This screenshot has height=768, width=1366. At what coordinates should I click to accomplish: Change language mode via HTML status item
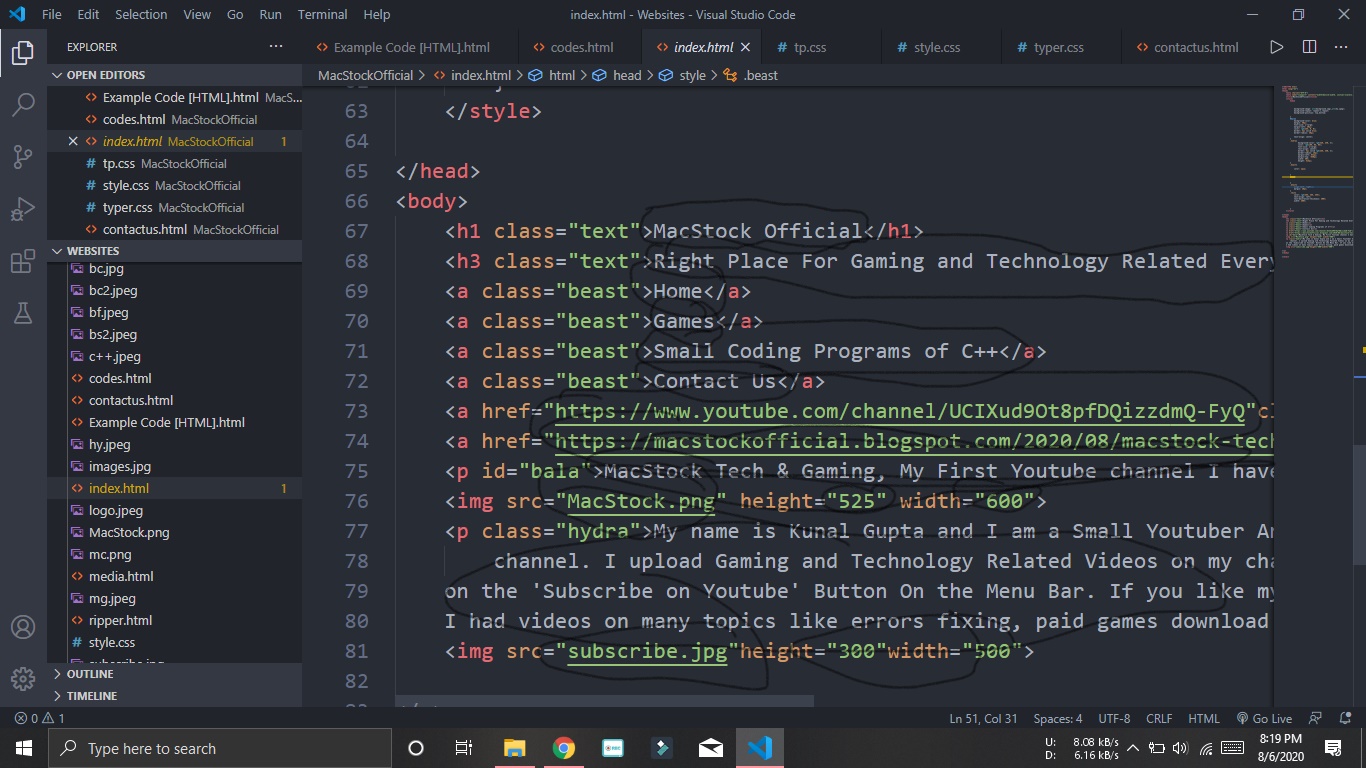tap(1204, 718)
